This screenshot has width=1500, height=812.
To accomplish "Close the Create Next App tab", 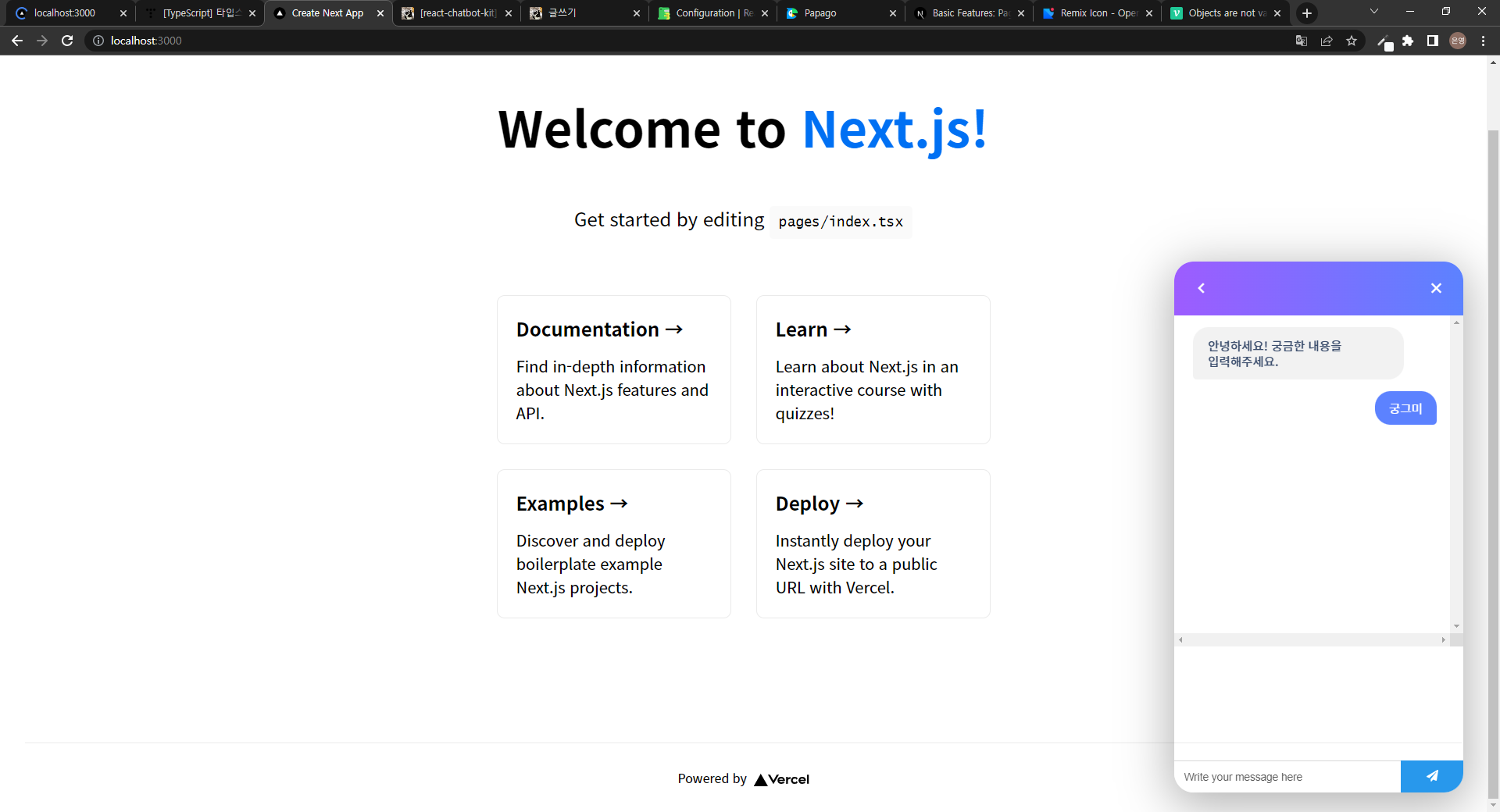I will 380,13.
